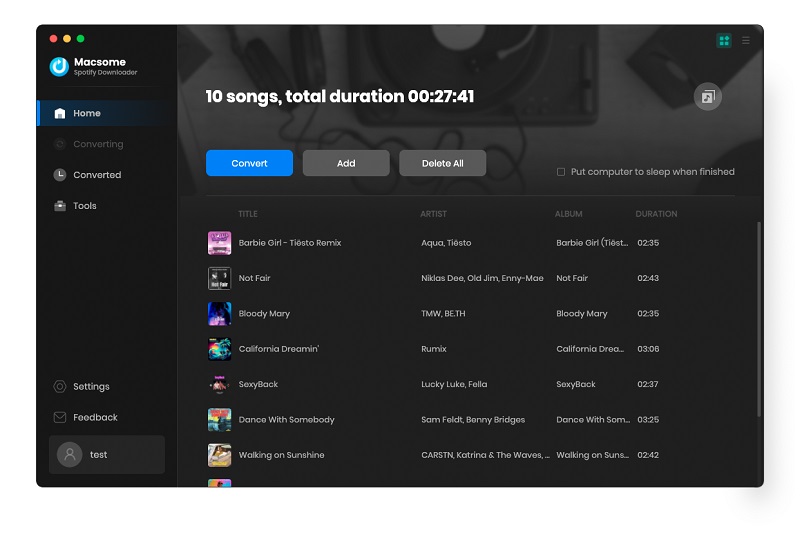Click Bloody Mary album cover thumbnail
800x535 pixels.
(x=219, y=314)
